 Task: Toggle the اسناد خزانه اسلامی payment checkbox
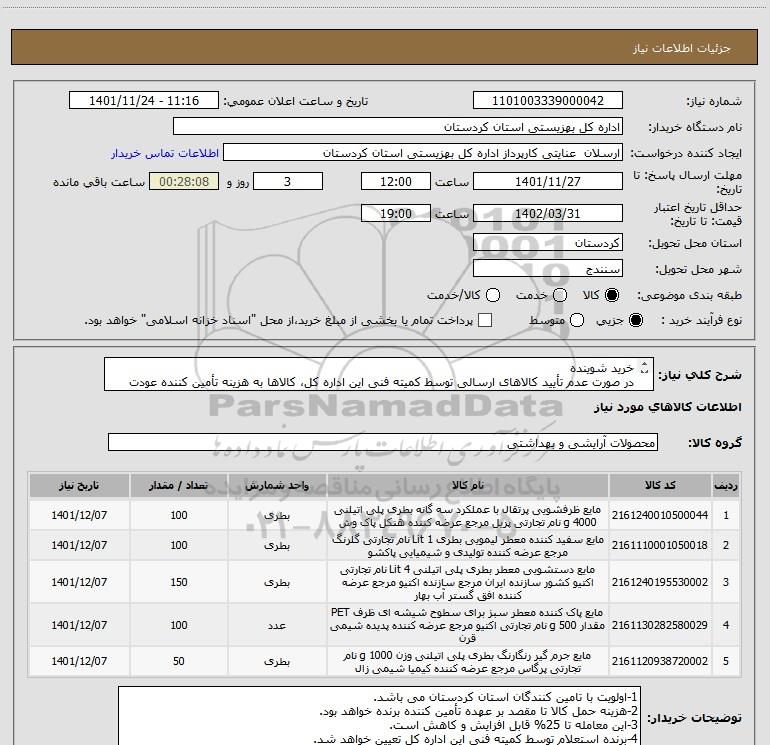click(485, 320)
